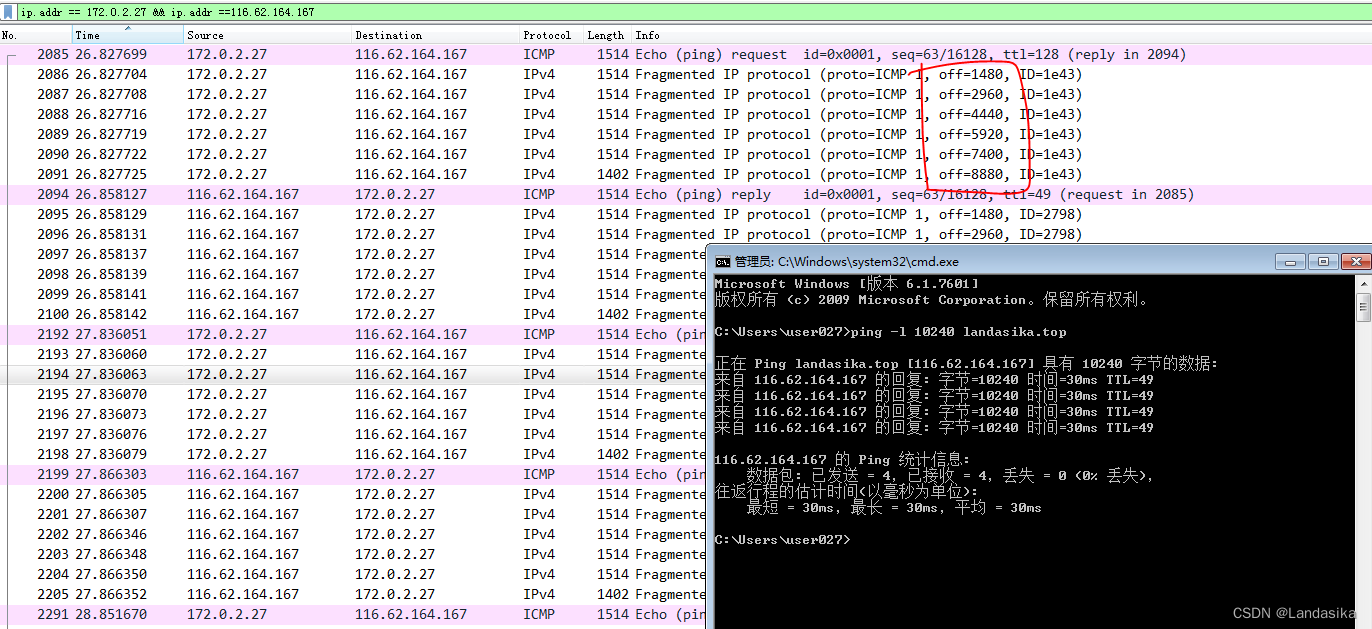Select packet 2100 at time 26.858142
1372x629 pixels.
click(x=353, y=314)
